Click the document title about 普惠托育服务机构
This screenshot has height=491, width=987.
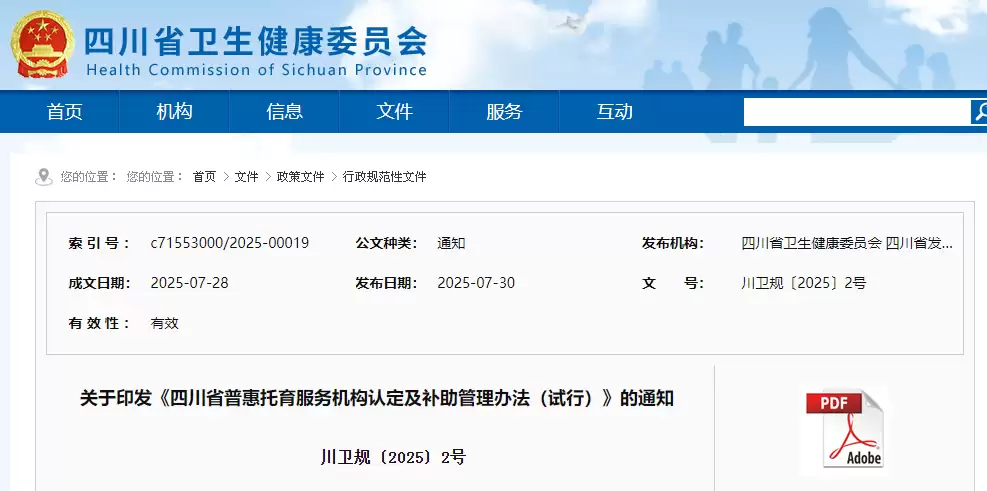tap(377, 398)
